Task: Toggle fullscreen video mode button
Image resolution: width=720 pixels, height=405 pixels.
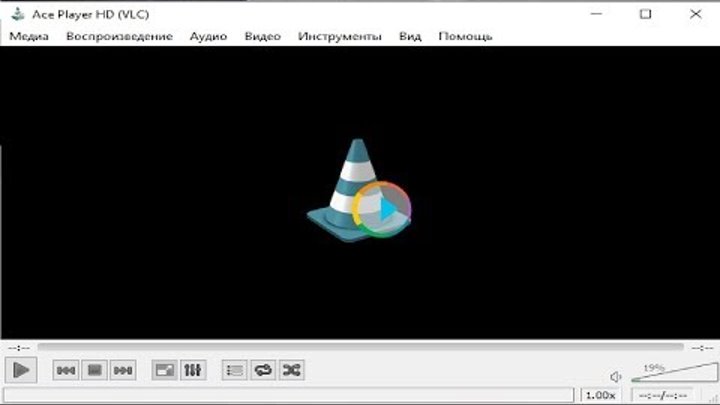Action: coord(164,370)
